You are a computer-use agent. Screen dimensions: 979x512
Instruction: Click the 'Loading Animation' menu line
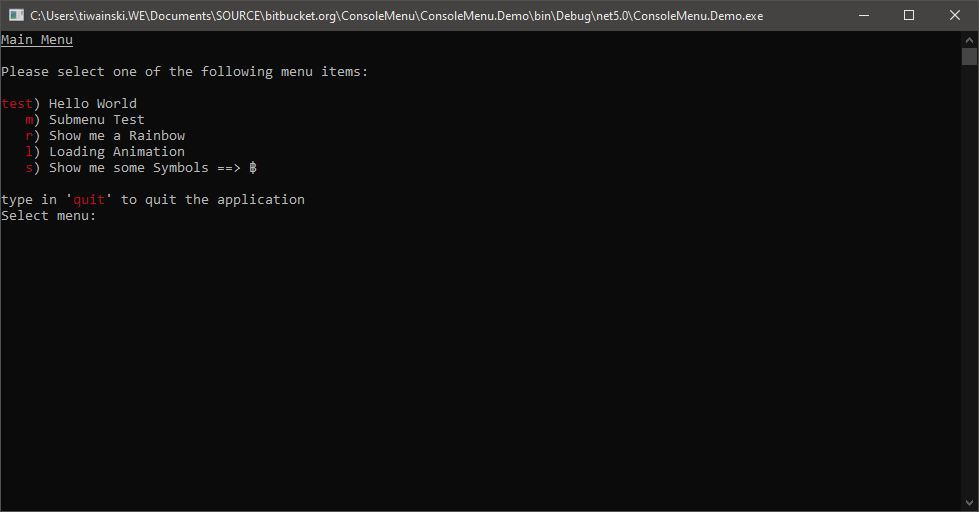coord(116,152)
